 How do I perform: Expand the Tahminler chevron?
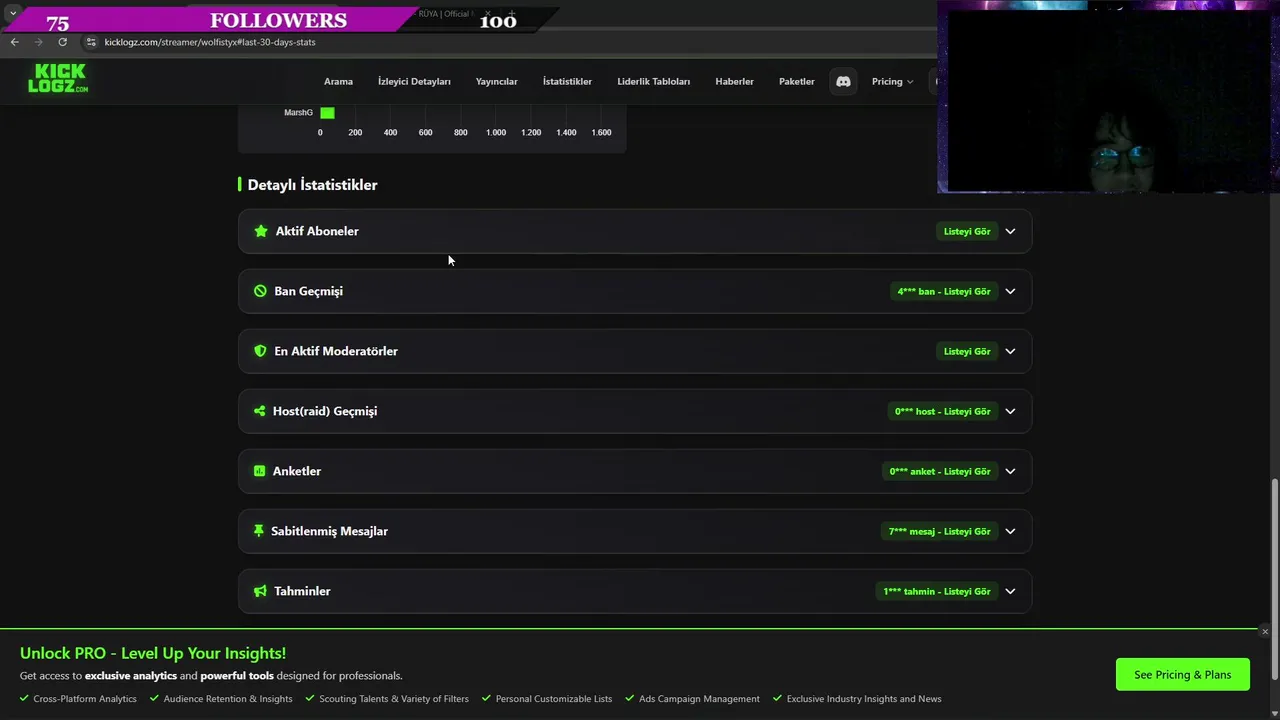(x=1010, y=591)
